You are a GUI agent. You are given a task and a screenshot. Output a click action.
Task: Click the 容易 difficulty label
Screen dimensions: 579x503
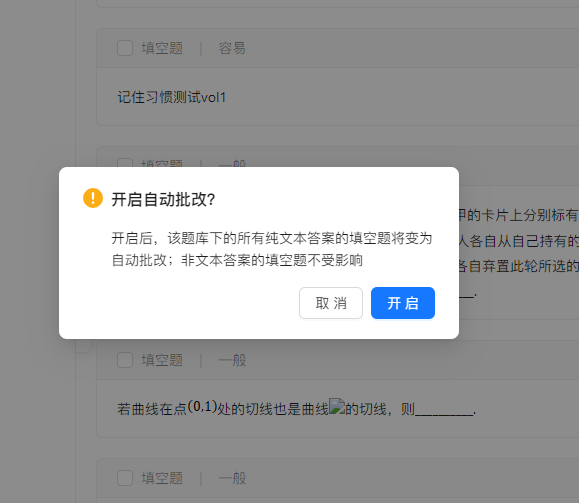pyautogui.click(x=232, y=48)
